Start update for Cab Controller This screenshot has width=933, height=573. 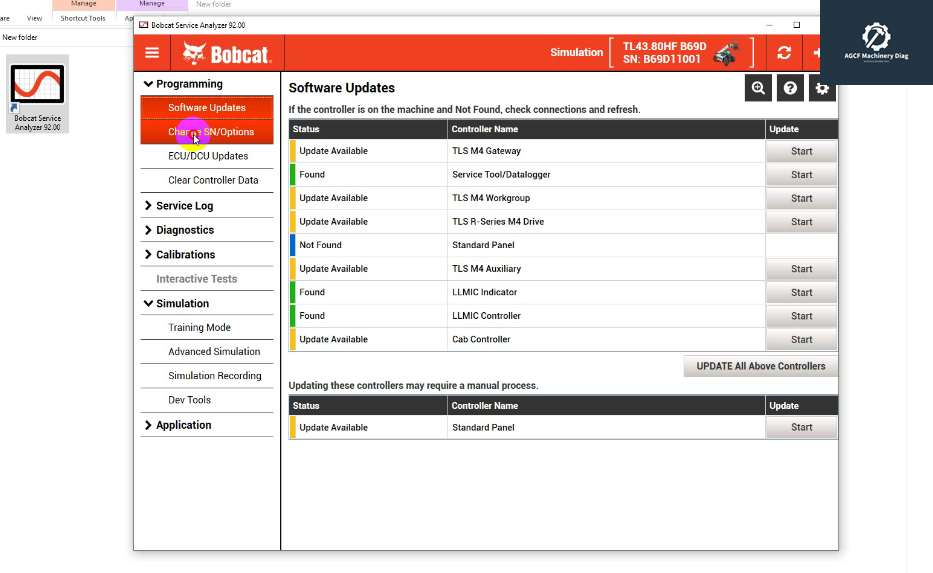[801, 340]
